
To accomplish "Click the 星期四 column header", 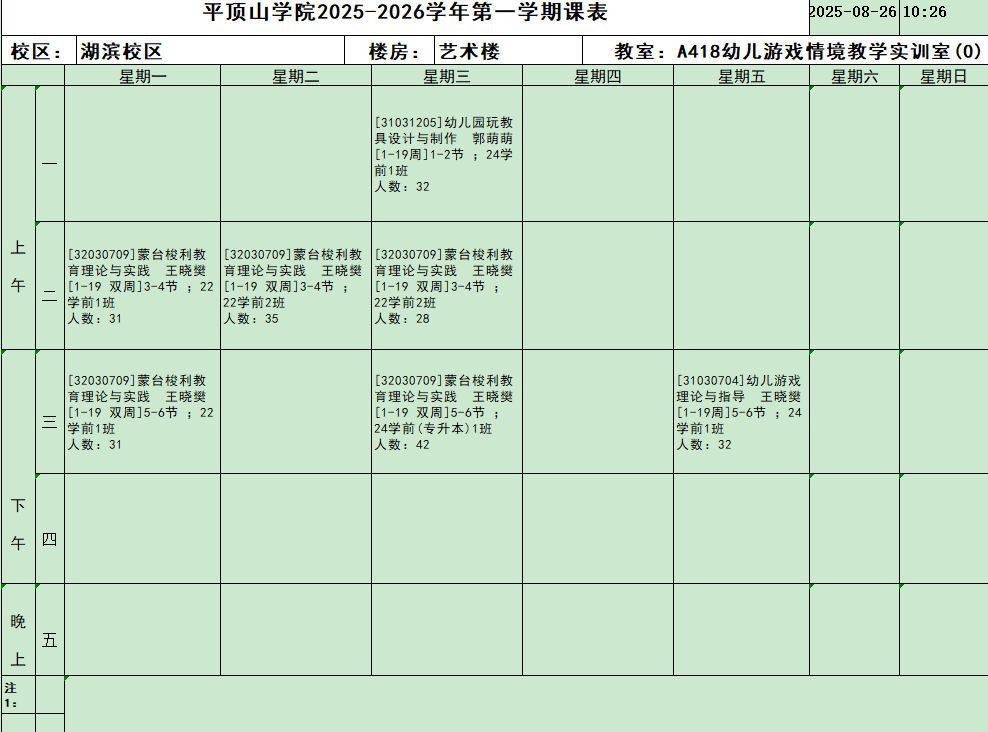I will pyautogui.click(x=597, y=76).
